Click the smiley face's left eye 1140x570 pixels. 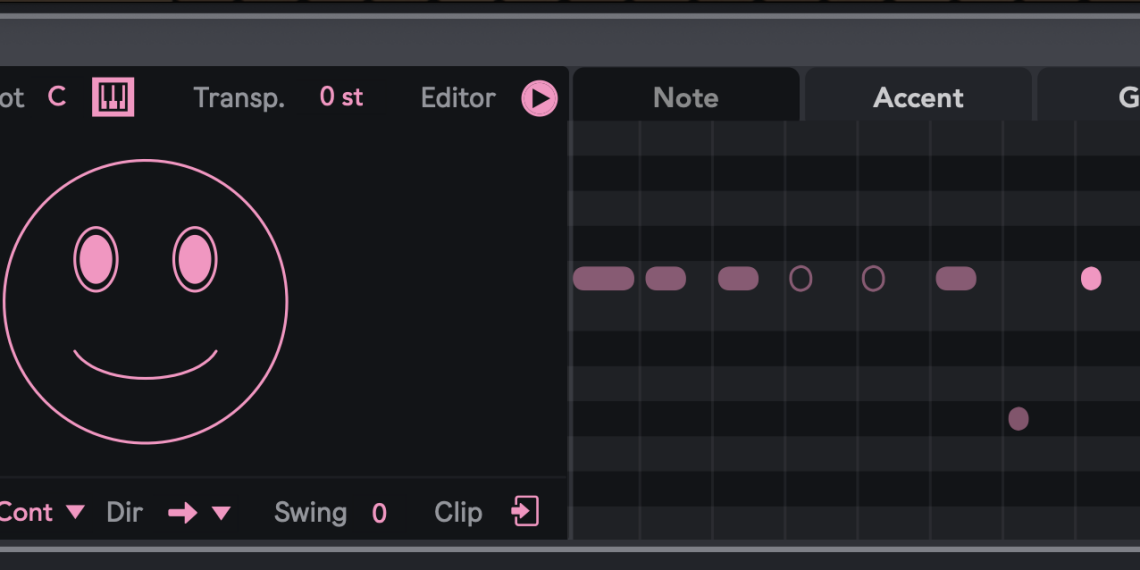click(x=96, y=259)
